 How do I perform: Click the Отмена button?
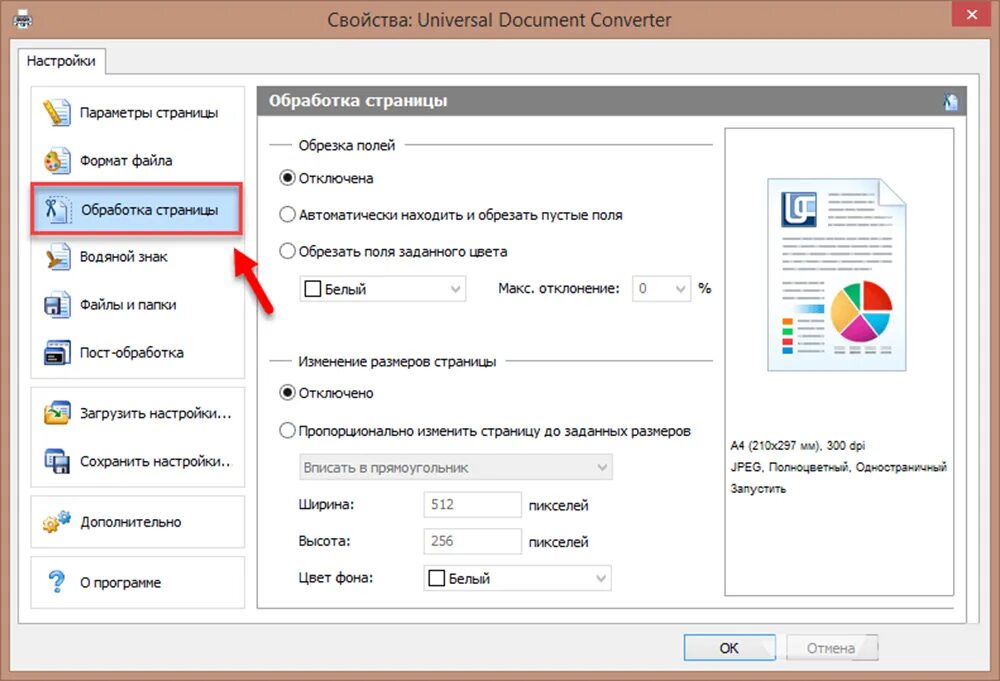[832, 648]
